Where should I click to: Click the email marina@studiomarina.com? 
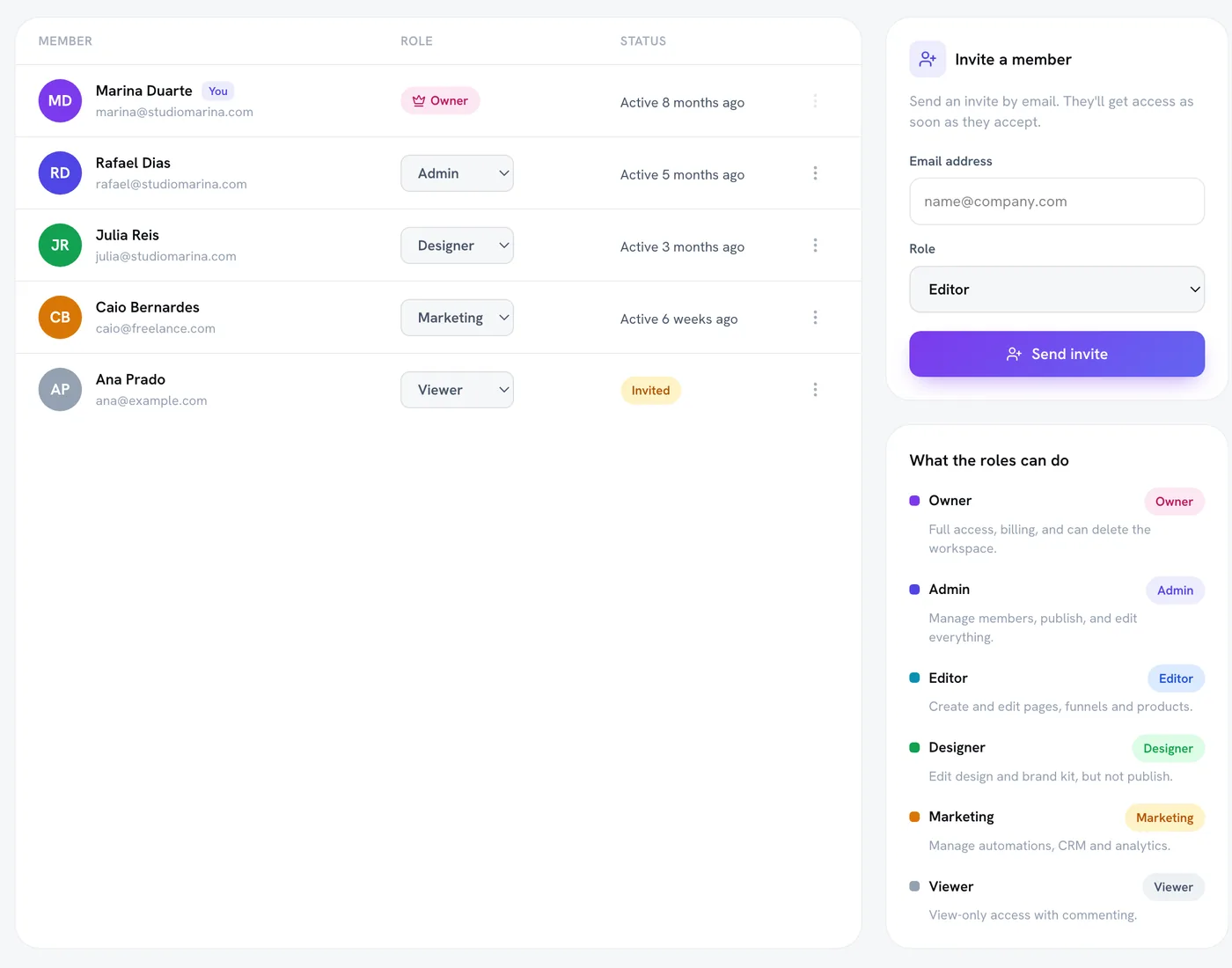pos(174,112)
